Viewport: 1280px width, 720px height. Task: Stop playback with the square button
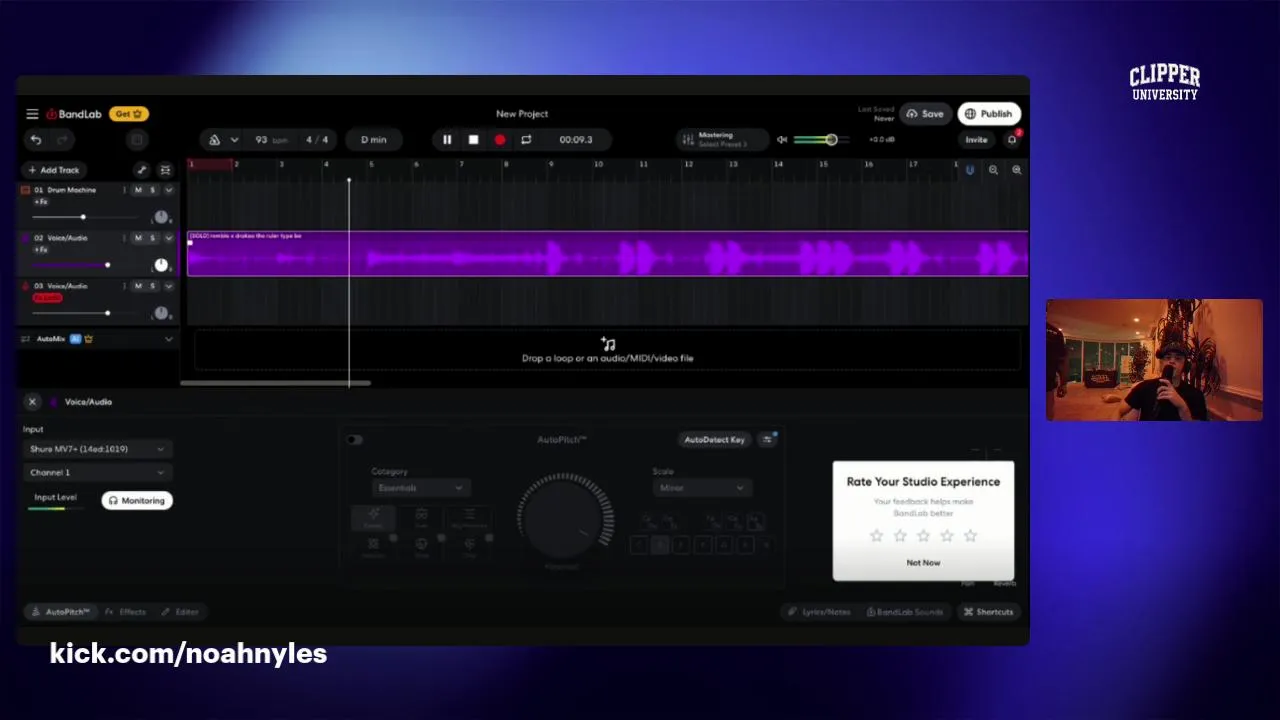(474, 140)
